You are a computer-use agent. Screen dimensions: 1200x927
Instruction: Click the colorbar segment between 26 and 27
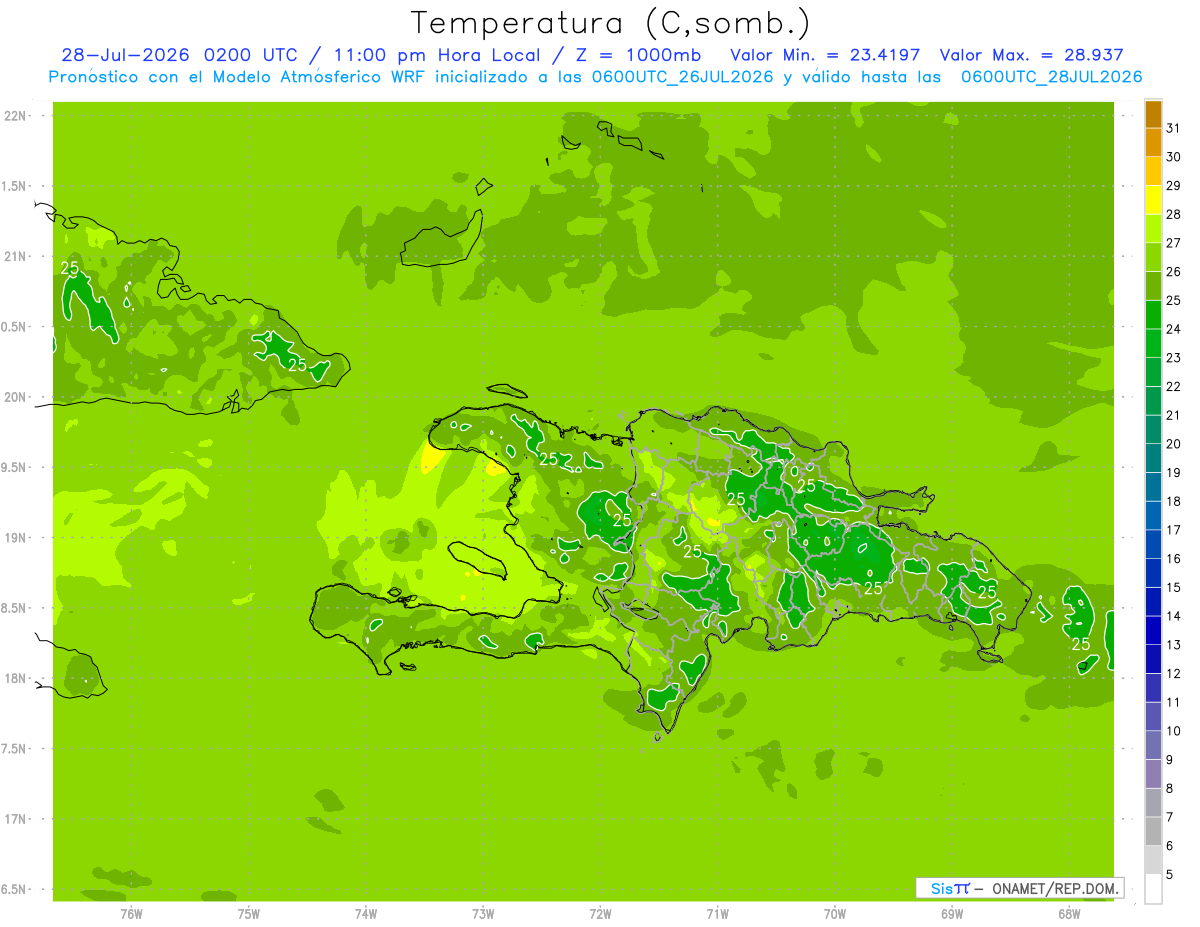pyautogui.click(x=1153, y=258)
